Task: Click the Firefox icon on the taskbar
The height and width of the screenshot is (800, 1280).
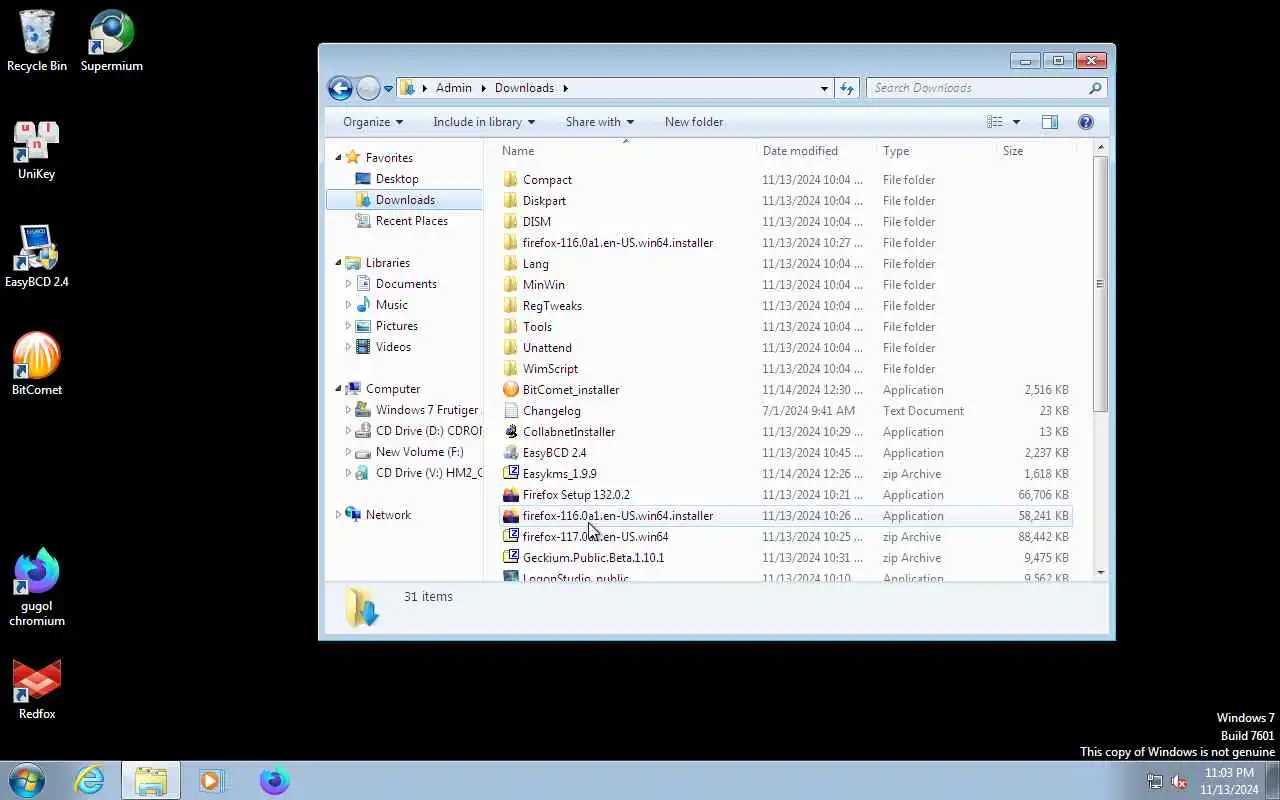Action: tap(274, 780)
